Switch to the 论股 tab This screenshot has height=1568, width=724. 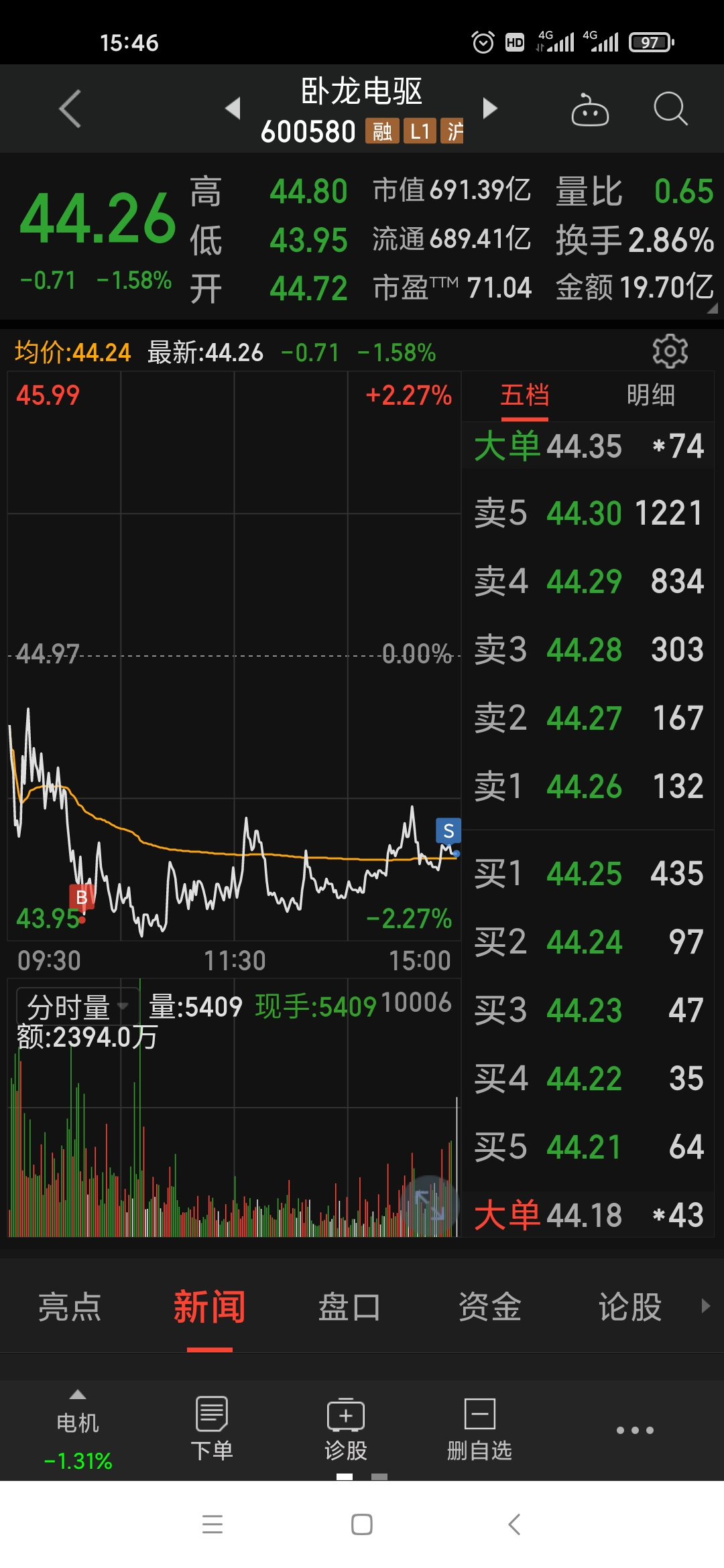coord(630,1307)
